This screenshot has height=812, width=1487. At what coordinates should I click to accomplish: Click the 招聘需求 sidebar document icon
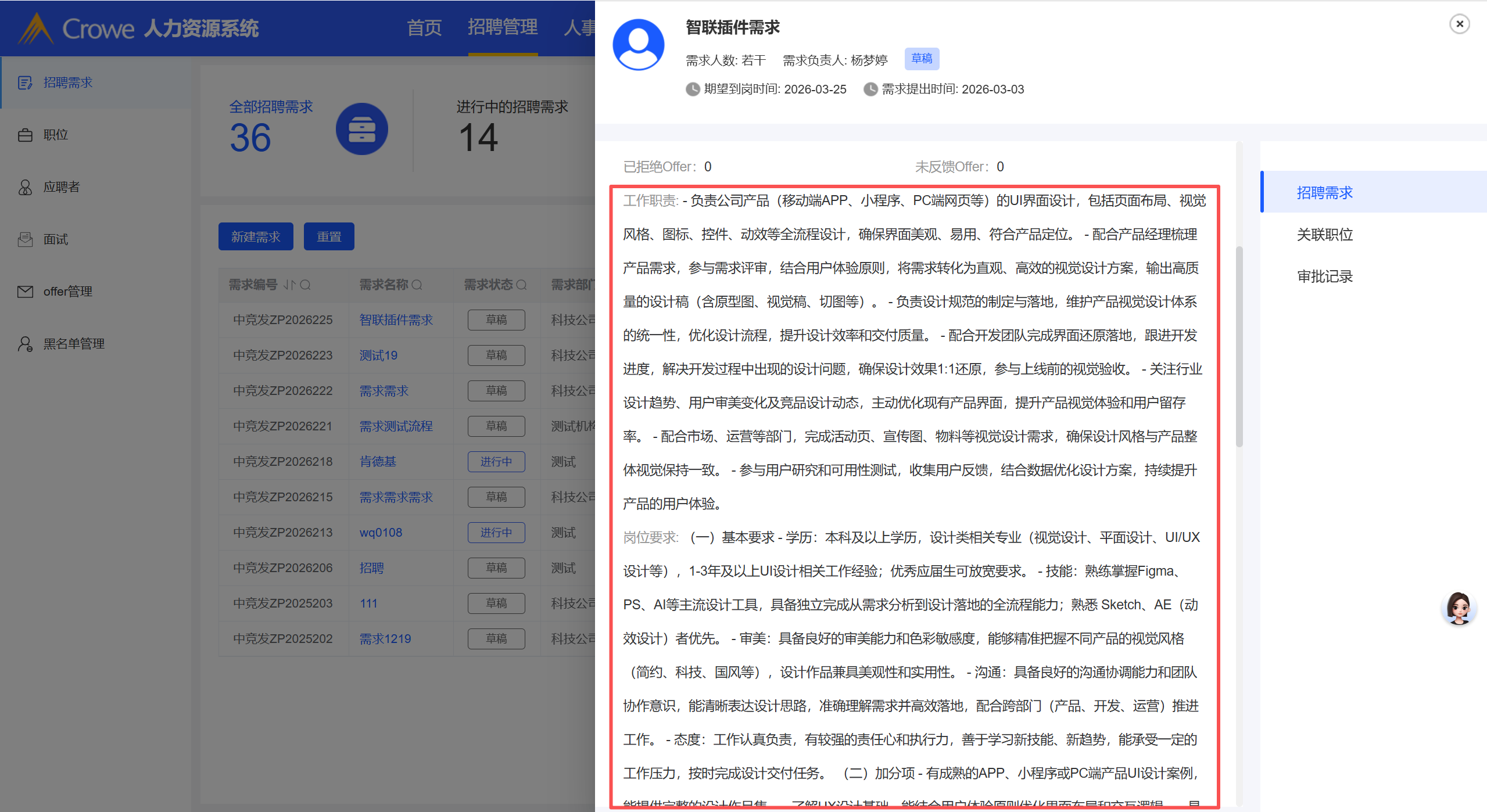click(24, 82)
